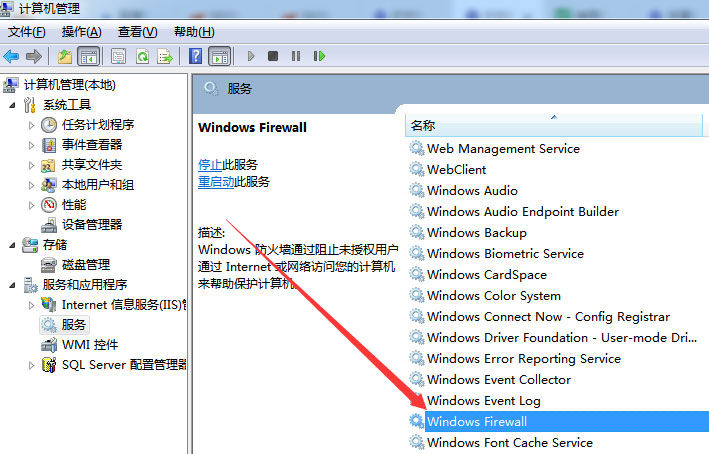Expand the 任务计划程序 node
This screenshot has height=454, width=709.
click(31, 125)
